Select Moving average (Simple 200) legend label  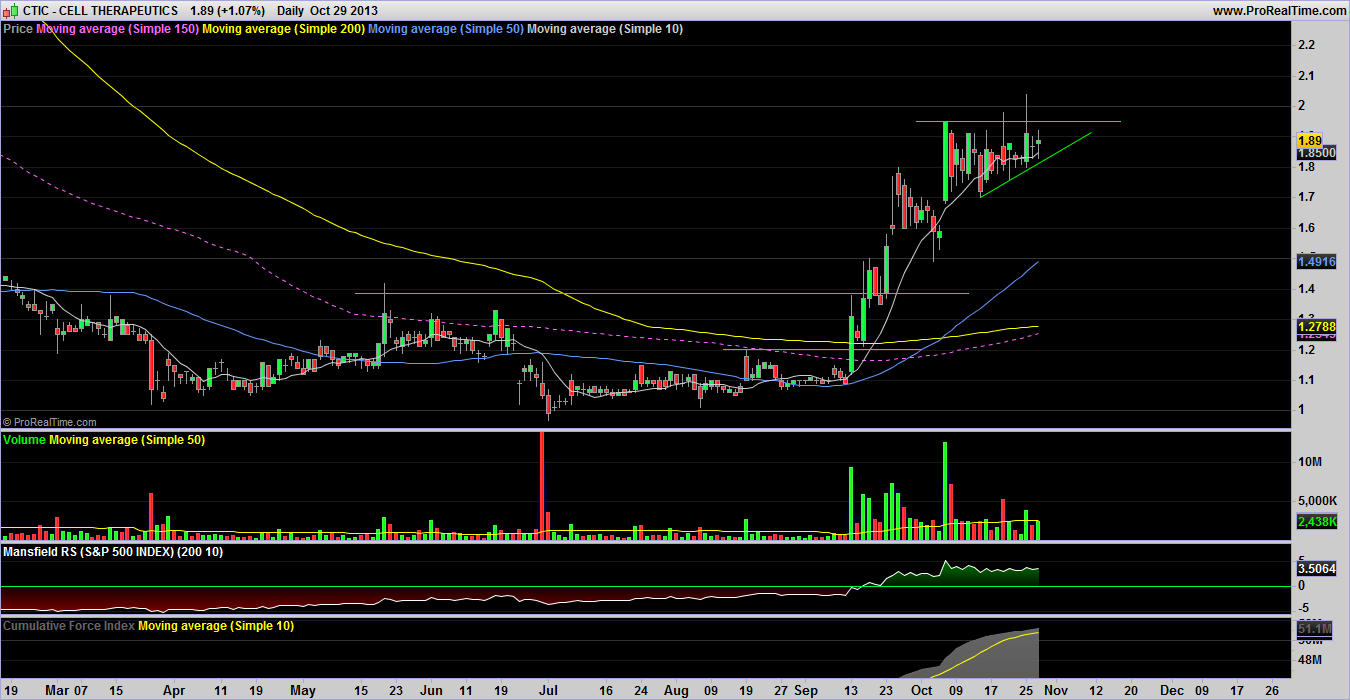click(283, 29)
